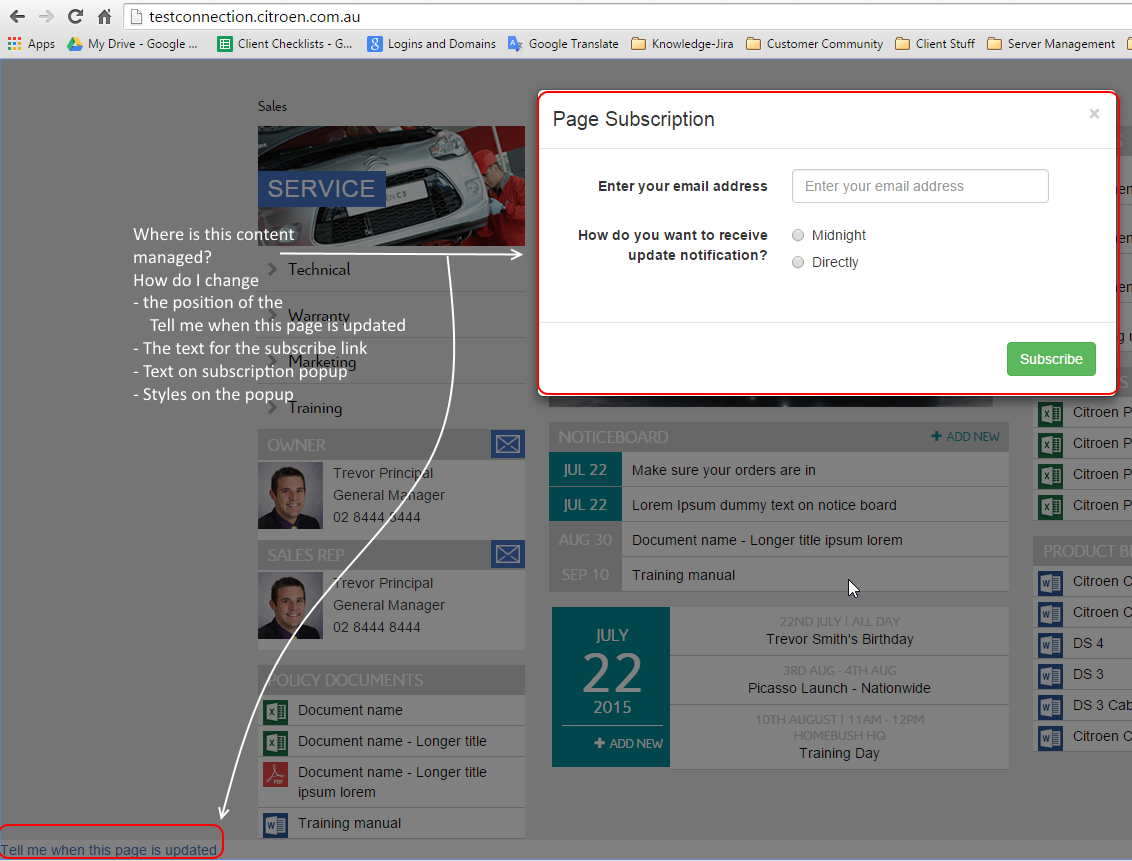Screen dimensions: 1132x861
Task: Click the browser back arrow
Action: (x=17, y=16)
